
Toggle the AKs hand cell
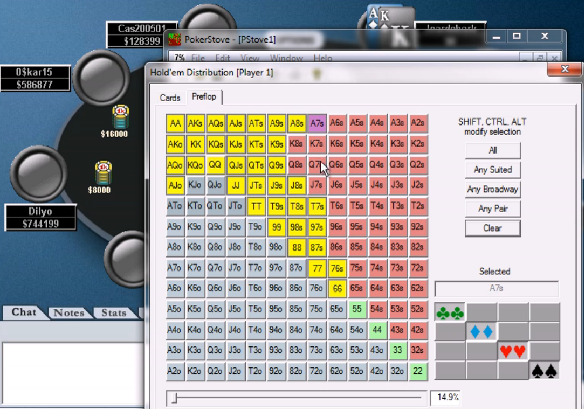pyautogui.click(x=196, y=123)
